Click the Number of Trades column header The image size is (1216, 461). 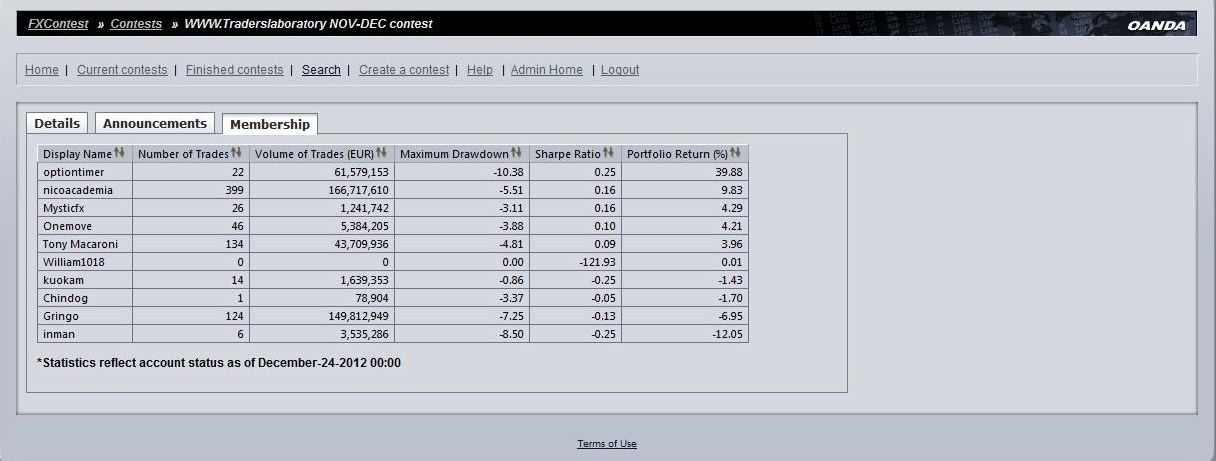click(191, 154)
